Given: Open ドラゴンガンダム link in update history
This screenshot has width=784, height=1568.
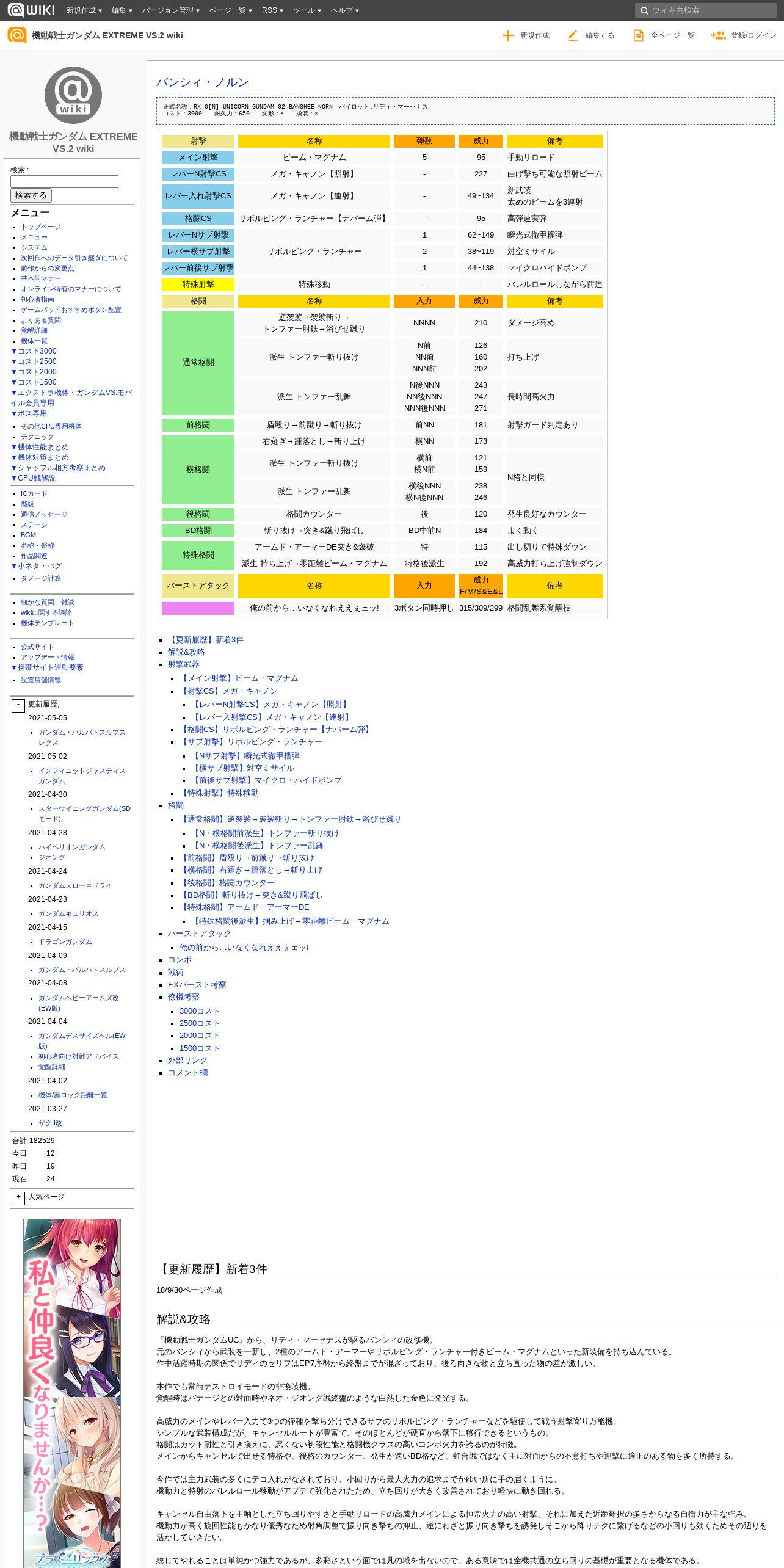Looking at the screenshot, I should pos(65,942).
